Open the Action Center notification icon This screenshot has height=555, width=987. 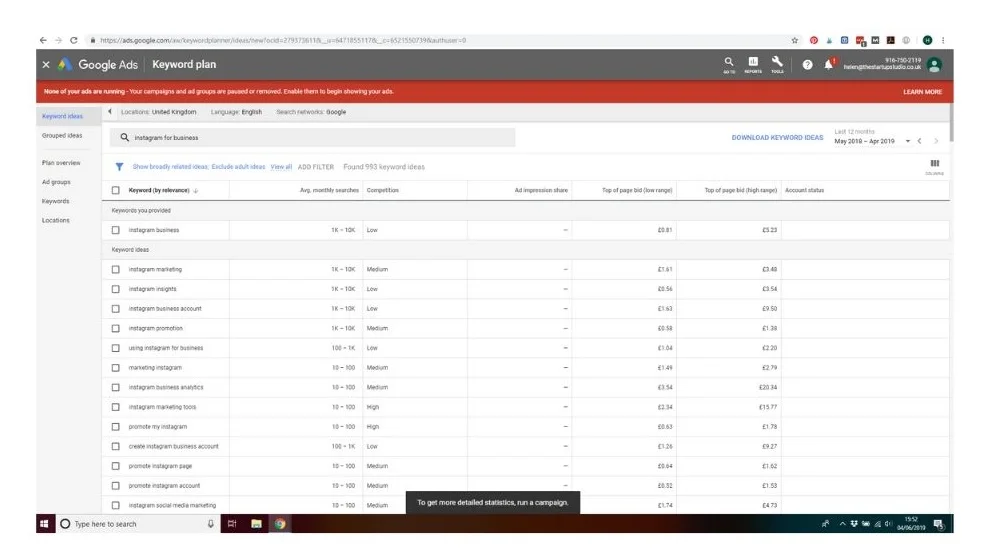[938, 524]
